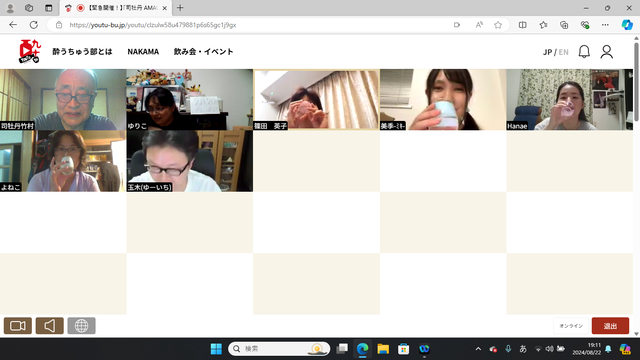Click the Japanese IME あ indicator

pyautogui.click(x=523, y=349)
